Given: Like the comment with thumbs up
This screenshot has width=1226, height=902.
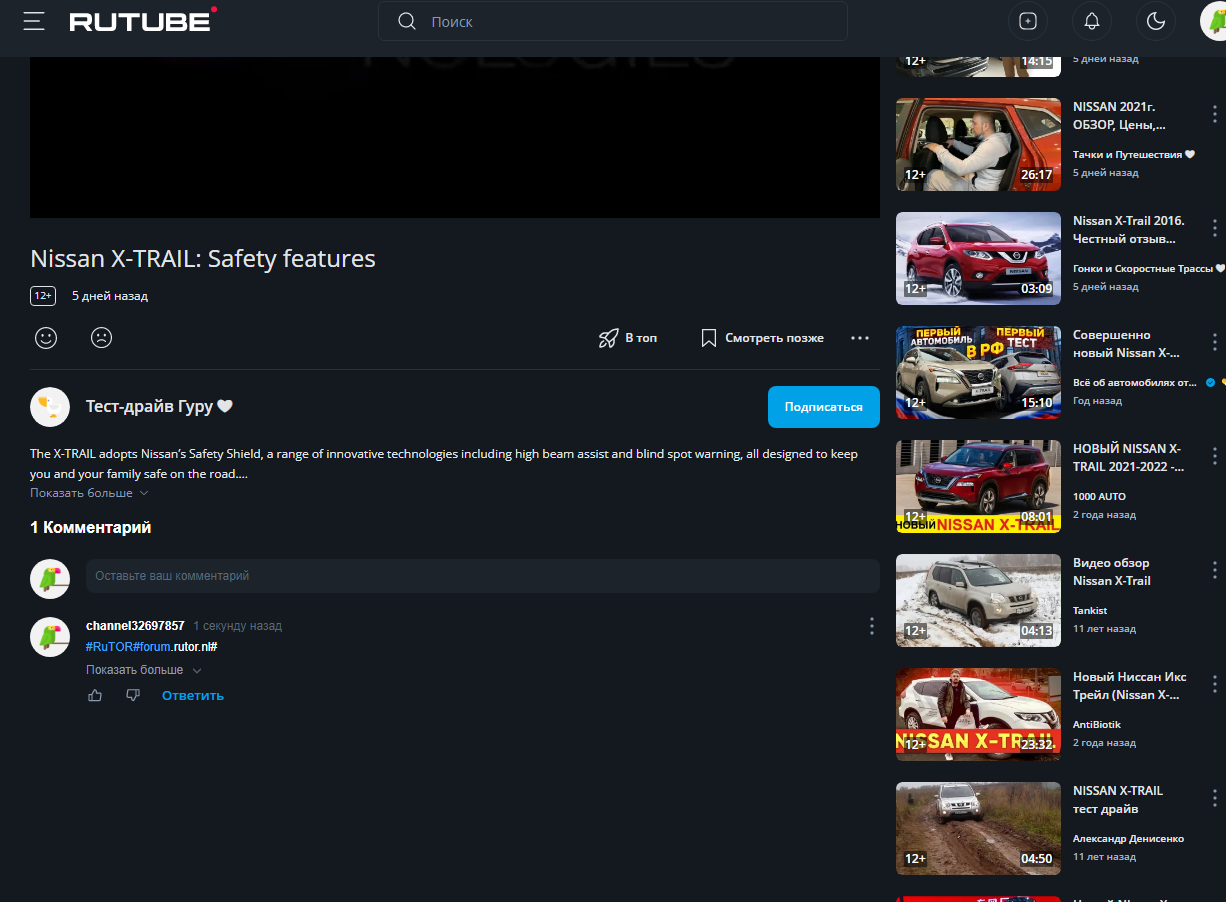Looking at the screenshot, I should click(95, 695).
